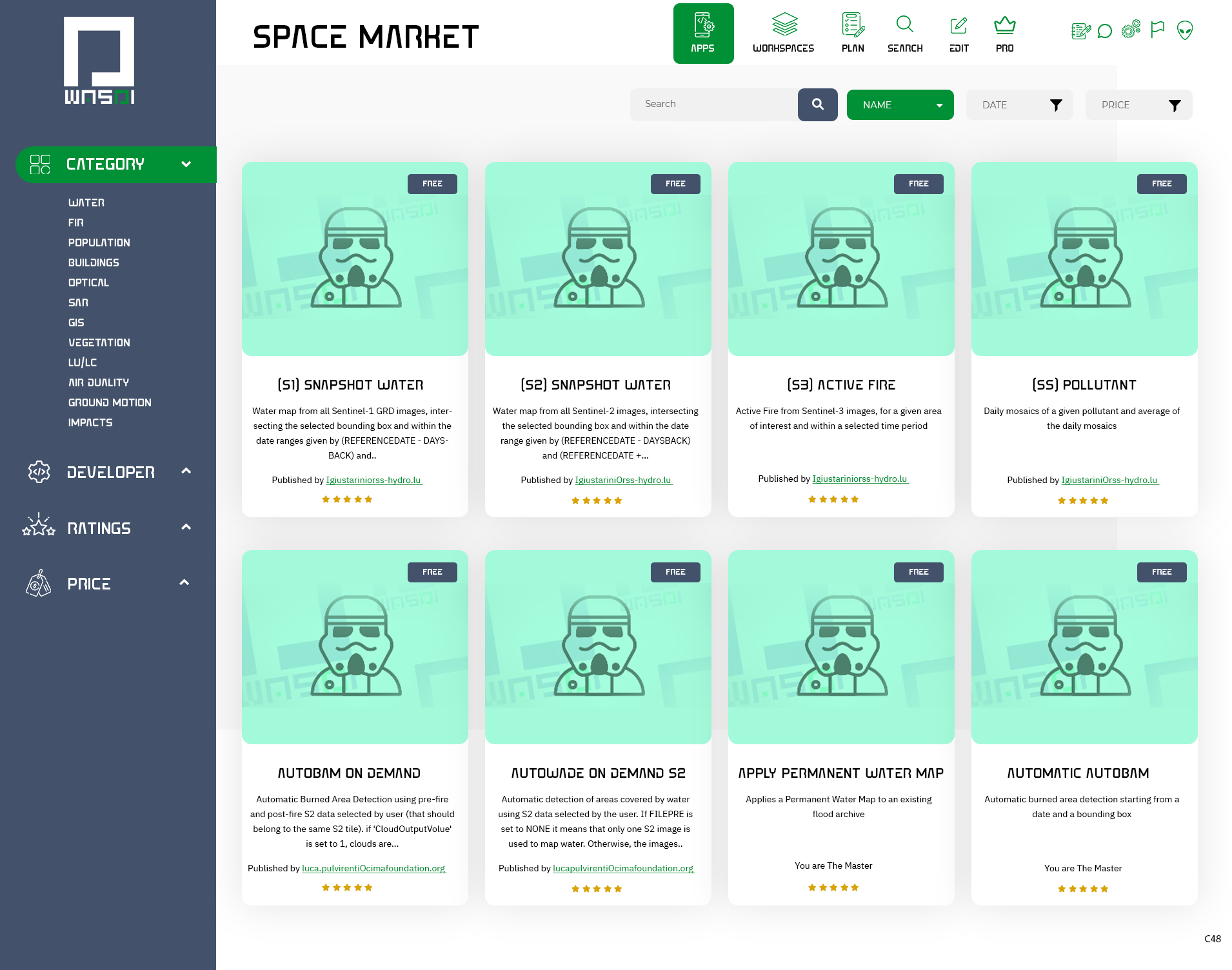Filter by Impacts category

click(x=90, y=422)
